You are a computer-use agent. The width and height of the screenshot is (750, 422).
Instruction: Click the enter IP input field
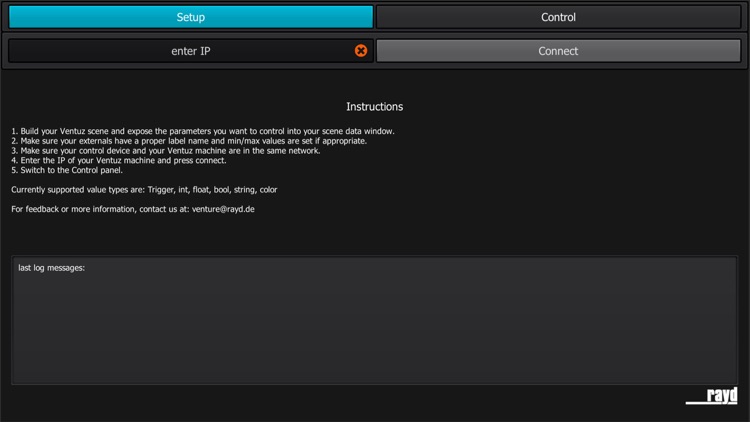(191, 51)
